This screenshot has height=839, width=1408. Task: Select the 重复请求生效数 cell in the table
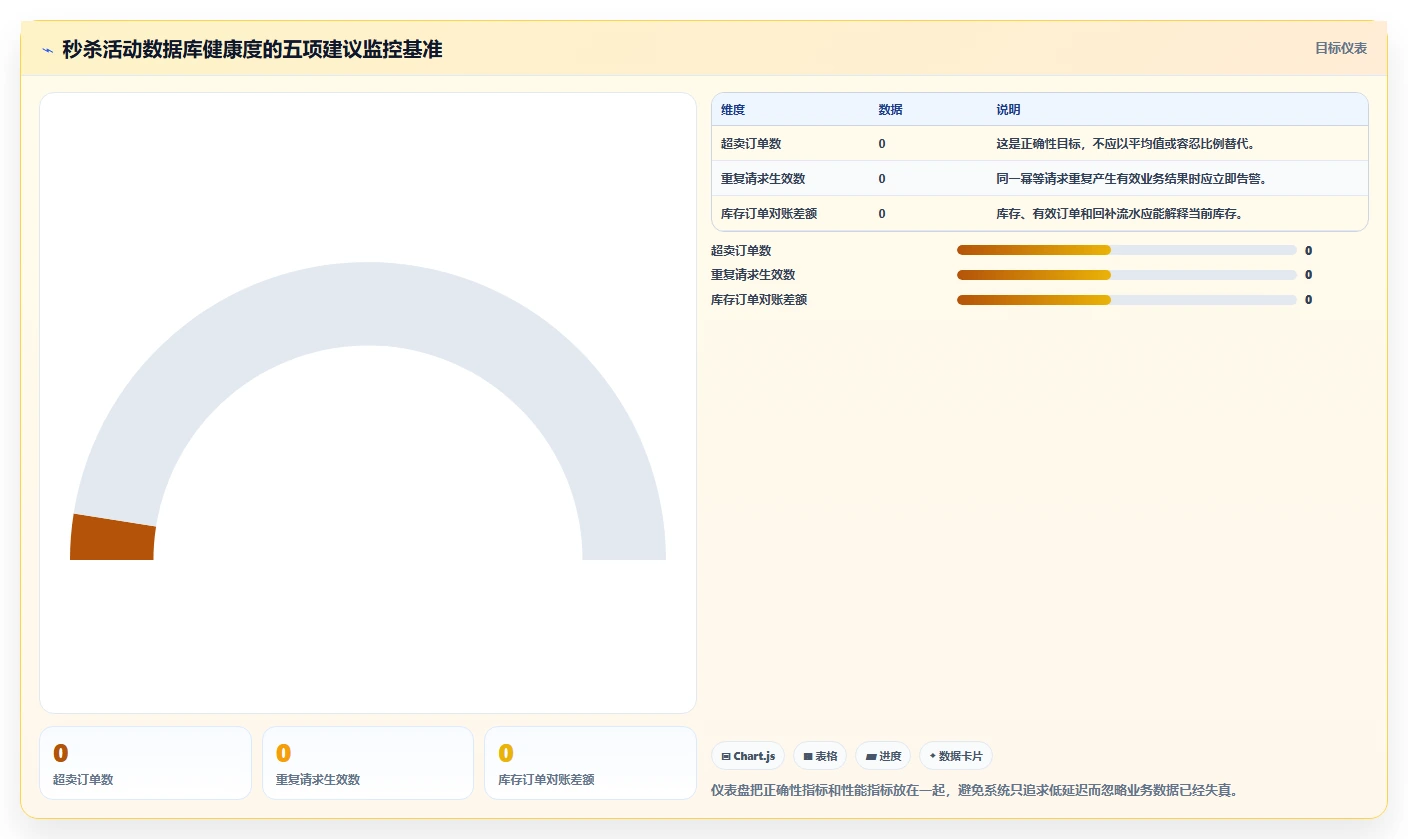tap(763, 179)
